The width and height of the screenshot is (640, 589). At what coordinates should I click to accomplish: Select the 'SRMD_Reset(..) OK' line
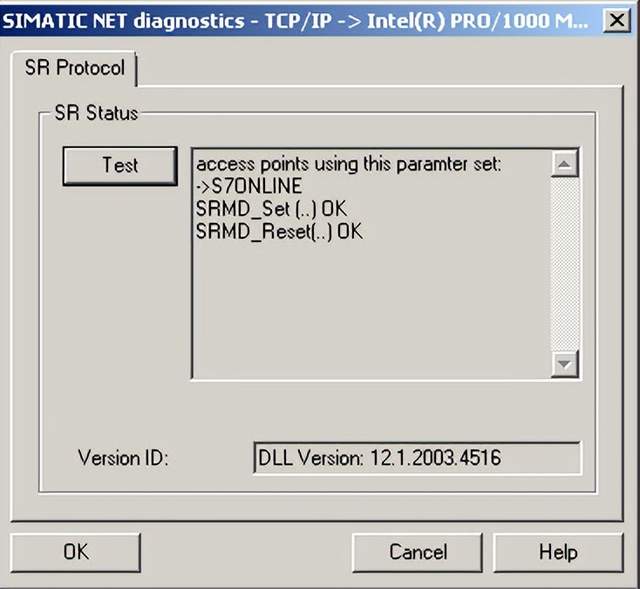click(x=280, y=232)
